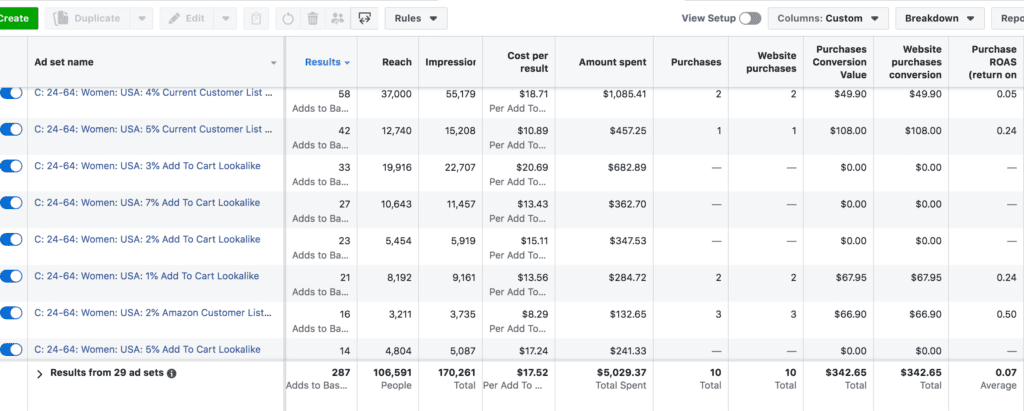Click the Reach column header
The height and width of the screenshot is (411, 1024).
[x=397, y=62]
